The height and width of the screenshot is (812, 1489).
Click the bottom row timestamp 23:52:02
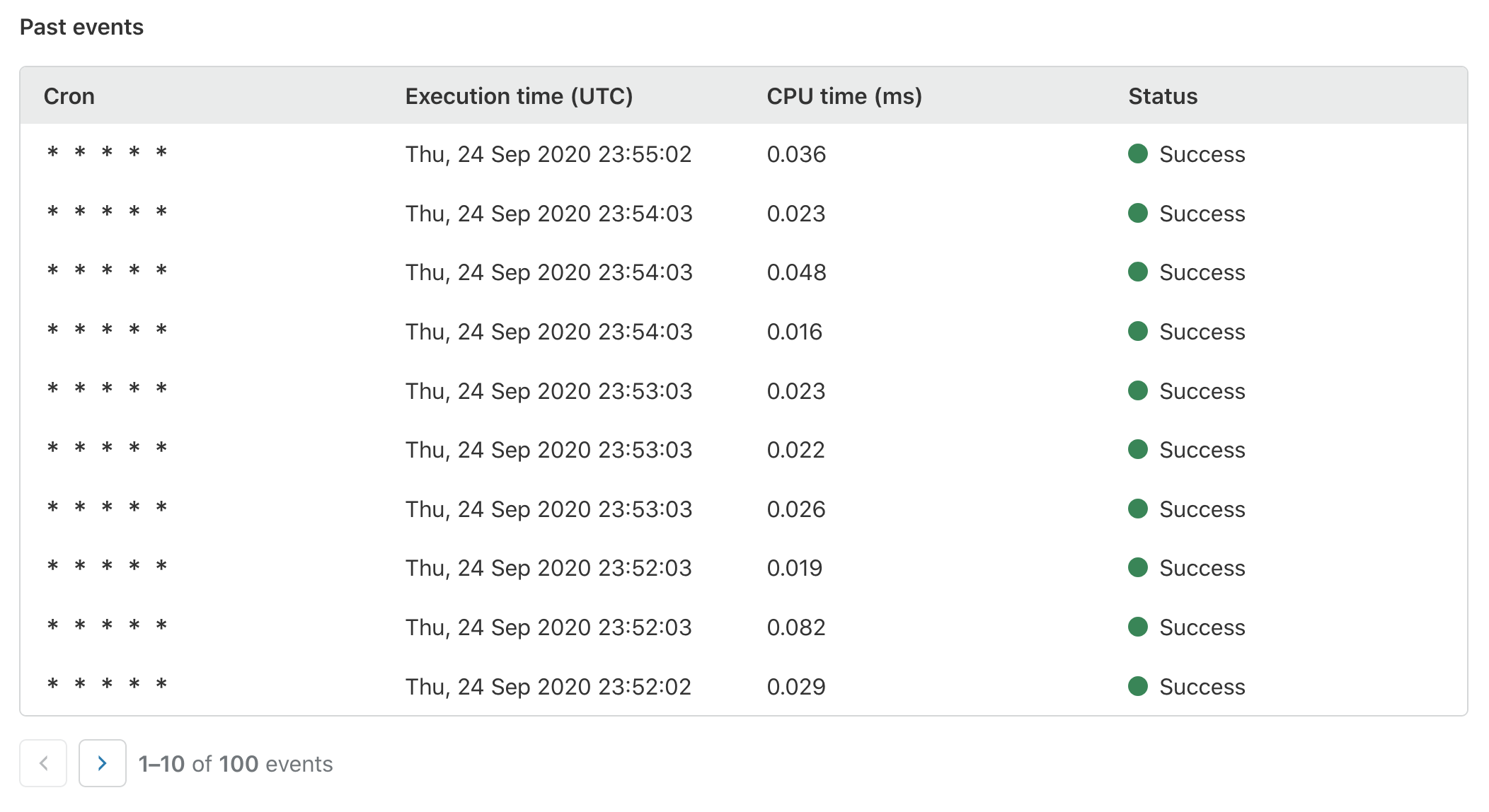[x=549, y=685]
